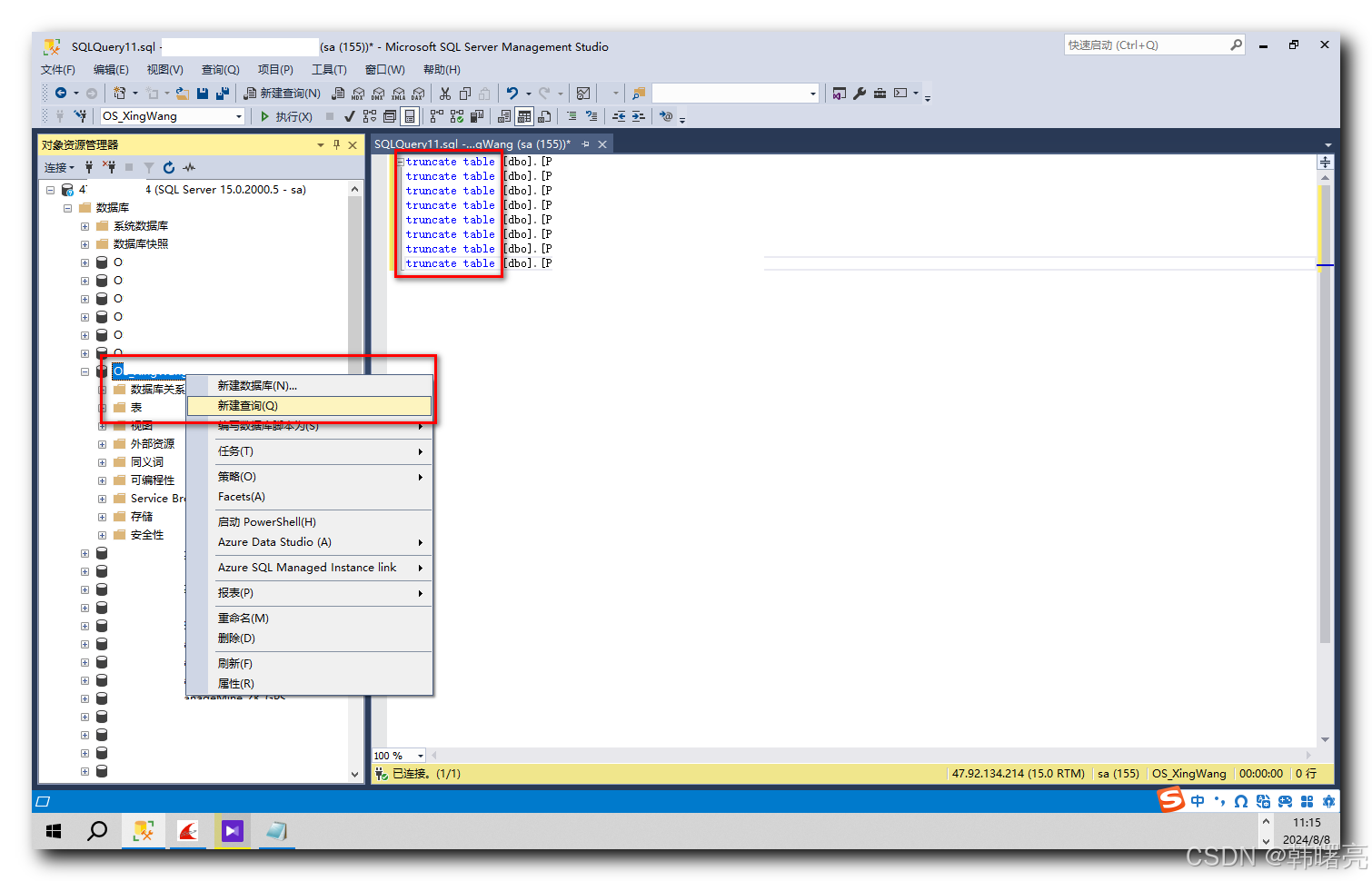1372x881 pixels.
Task: Toggle IntelliSense enabled button
Action: (x=410, y=116)
